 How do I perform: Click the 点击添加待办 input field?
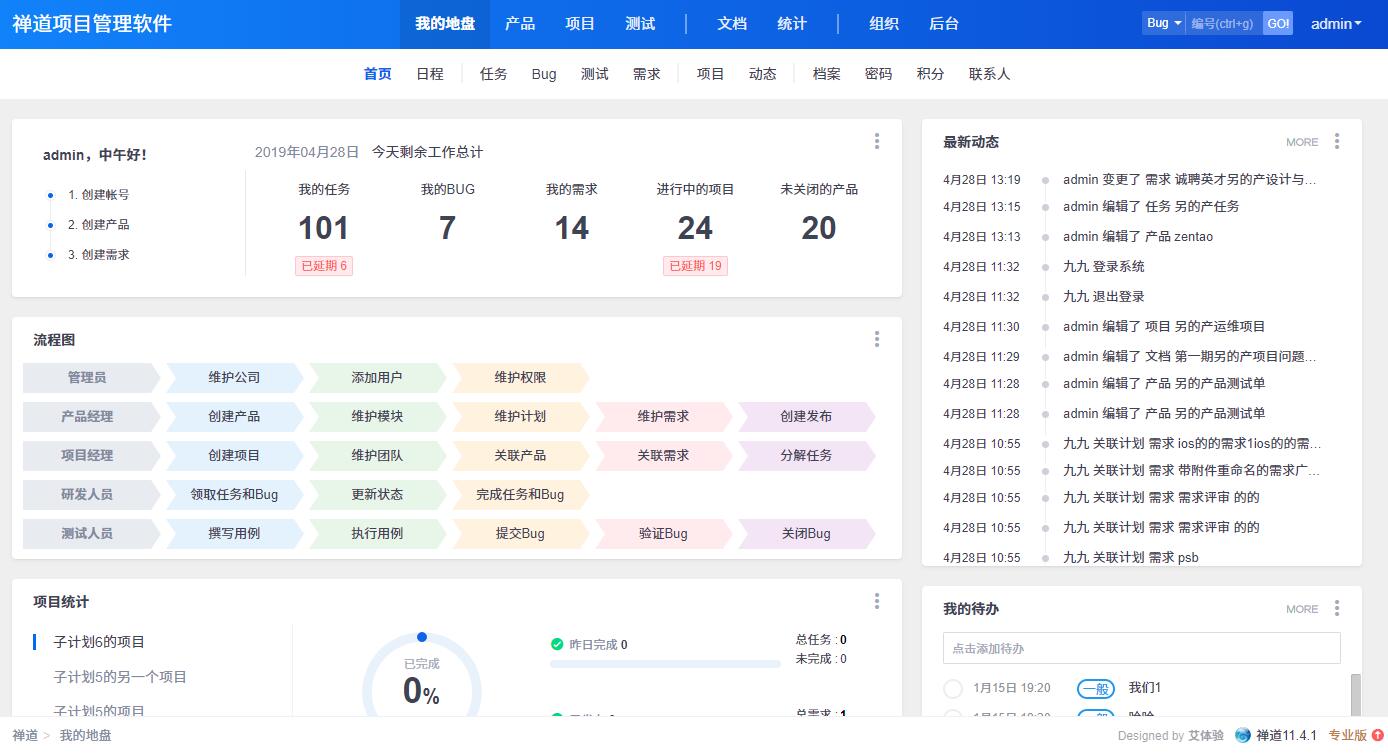coord(1141,648)
